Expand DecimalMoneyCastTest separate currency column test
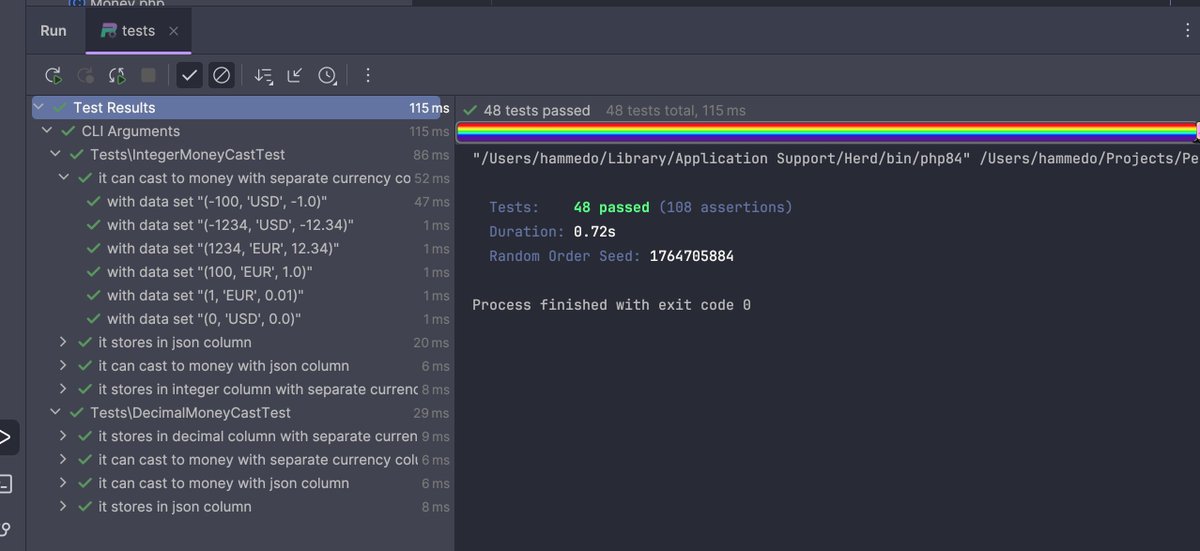Image resolution: width=1200 pixels, height=551 pixels. [x=64, y=460]
